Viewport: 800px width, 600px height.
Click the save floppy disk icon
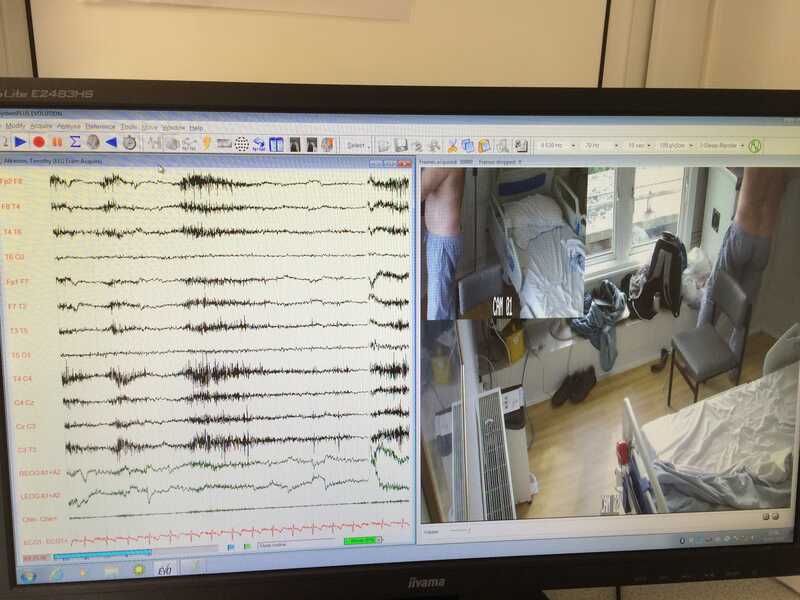[400, 145]
